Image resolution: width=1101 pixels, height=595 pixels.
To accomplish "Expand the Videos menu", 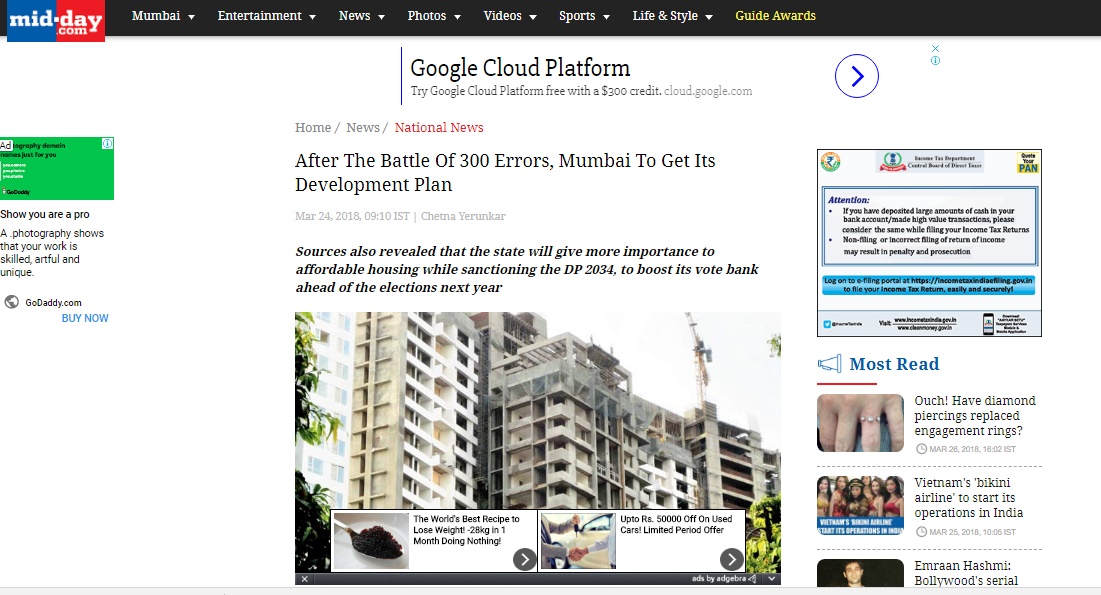I will tap(510, 15).
